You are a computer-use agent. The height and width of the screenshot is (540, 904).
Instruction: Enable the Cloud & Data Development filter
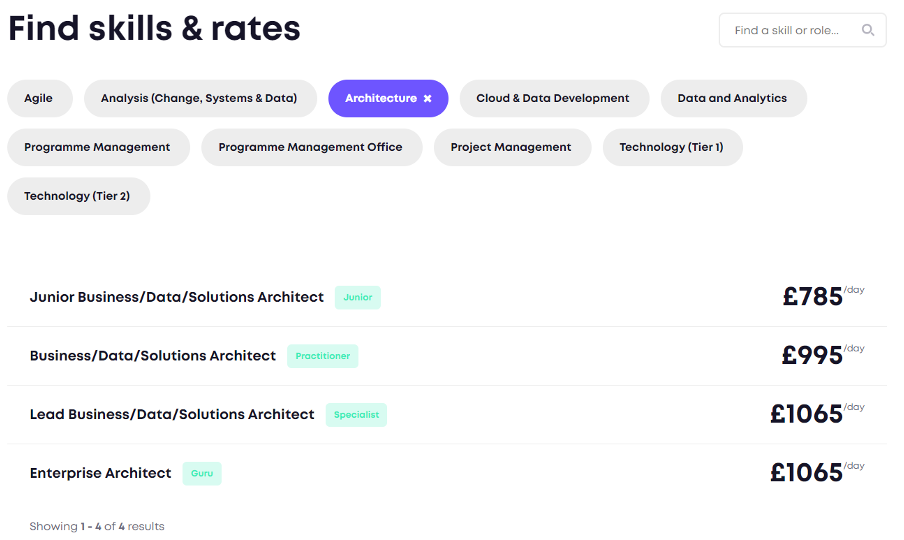click(553, 98)
